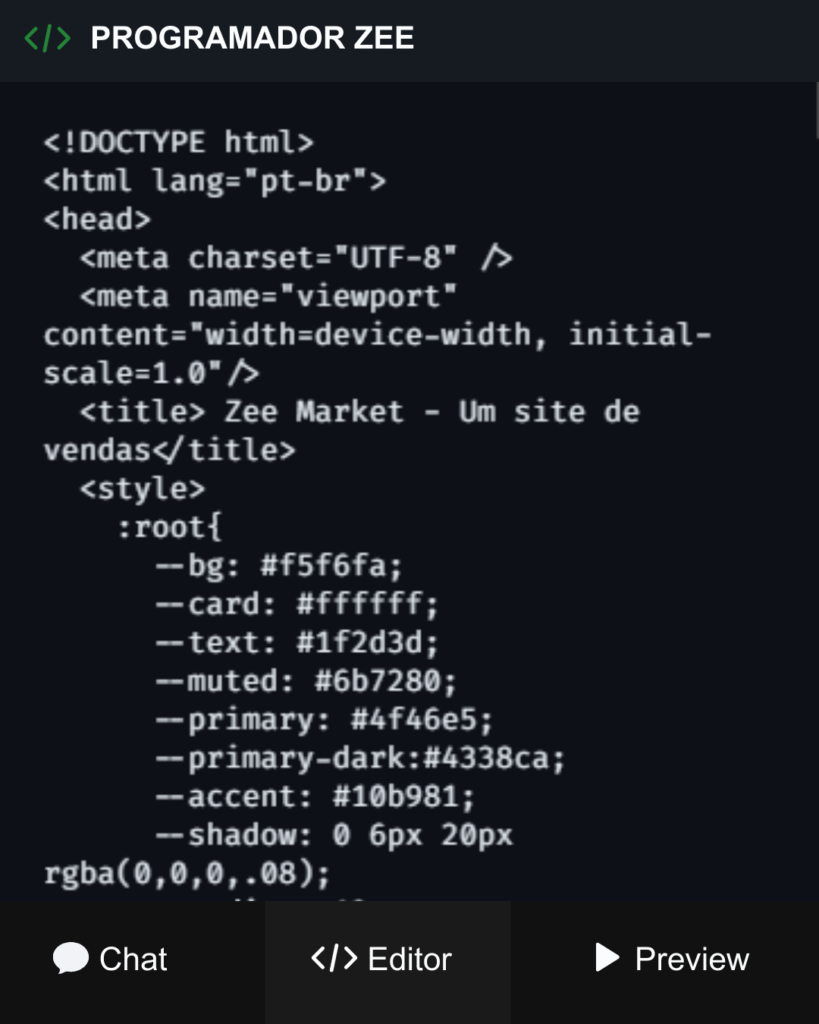Click the Editor code brackets icon
Image resolution: width=819 pixels, height=1024 pixels.
[x=333, y=958]
